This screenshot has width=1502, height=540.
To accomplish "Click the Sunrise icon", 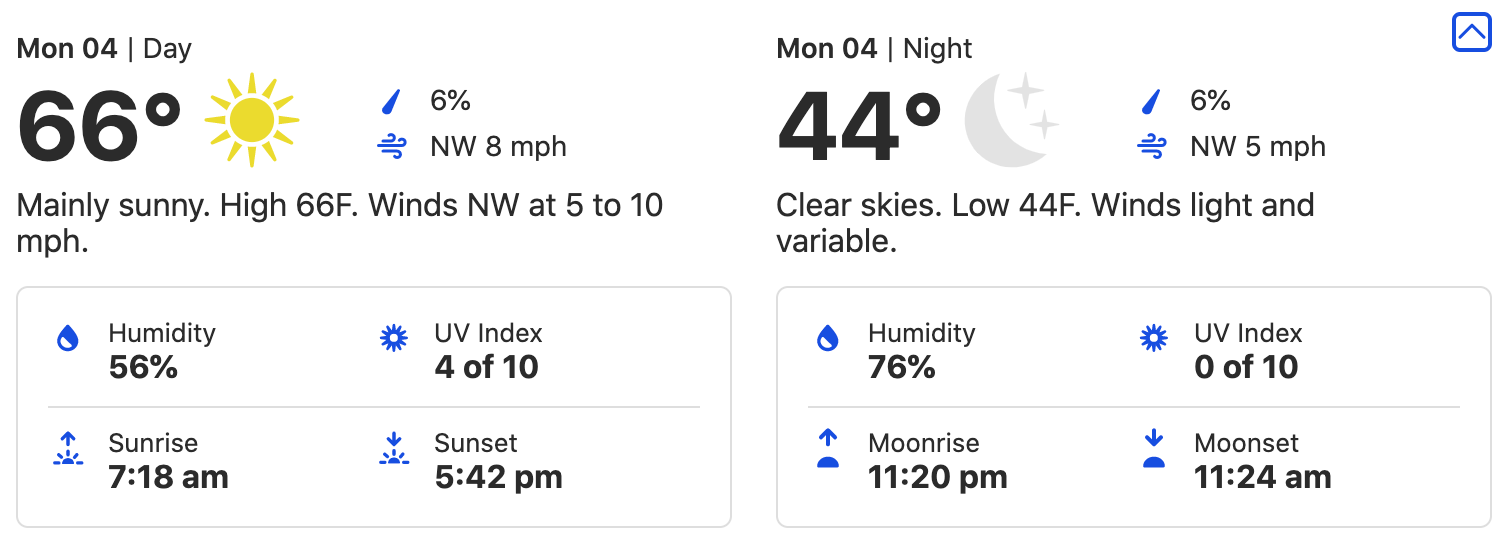I will (67, 449).
